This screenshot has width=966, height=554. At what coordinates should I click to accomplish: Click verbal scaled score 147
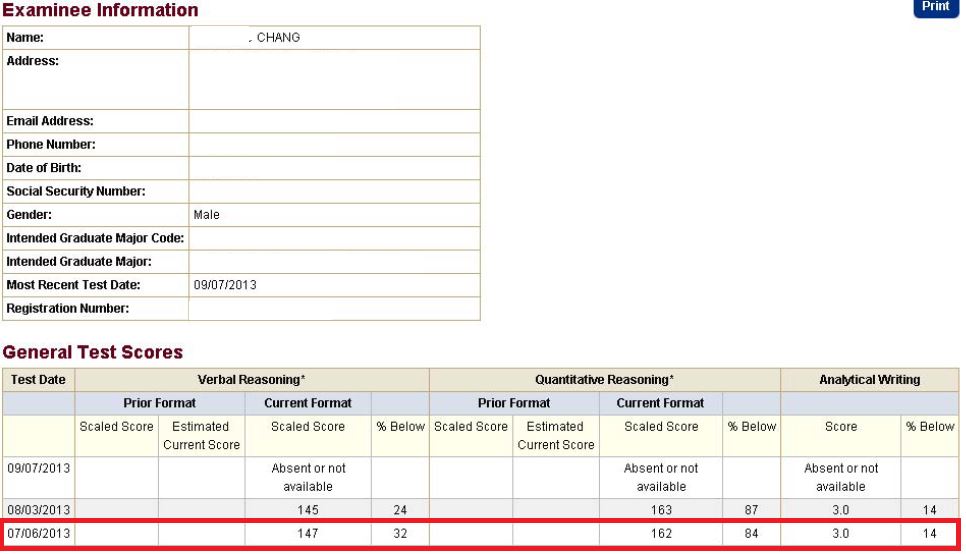tap(308, 534)
